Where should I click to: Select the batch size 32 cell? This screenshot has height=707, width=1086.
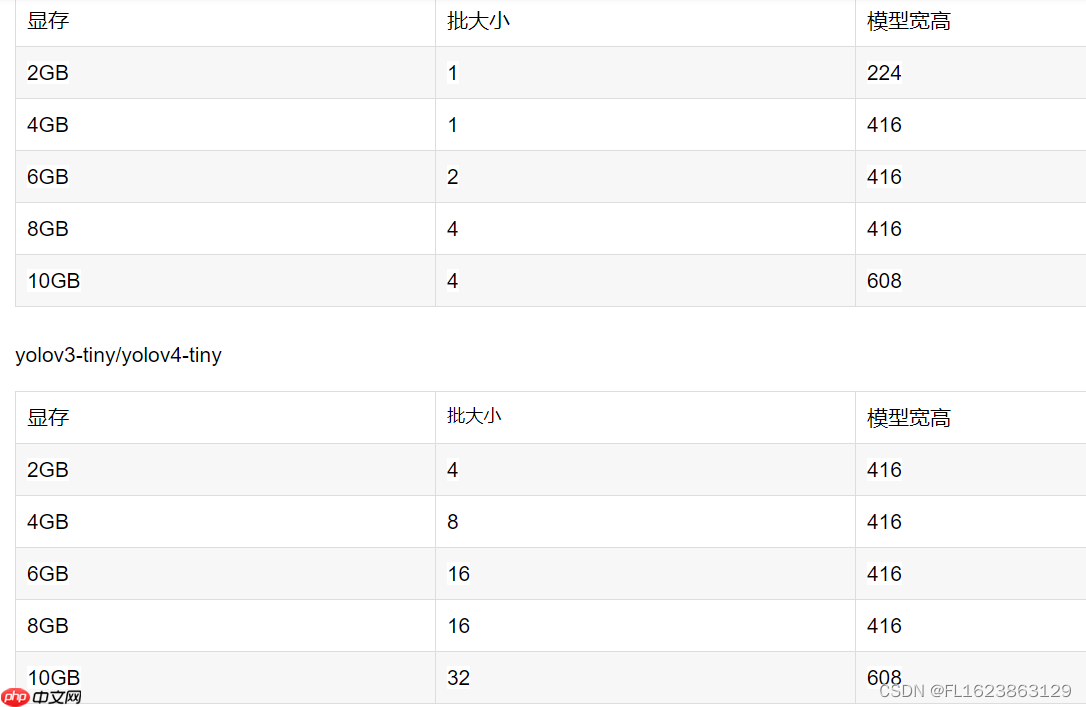(x=458, y=678)
